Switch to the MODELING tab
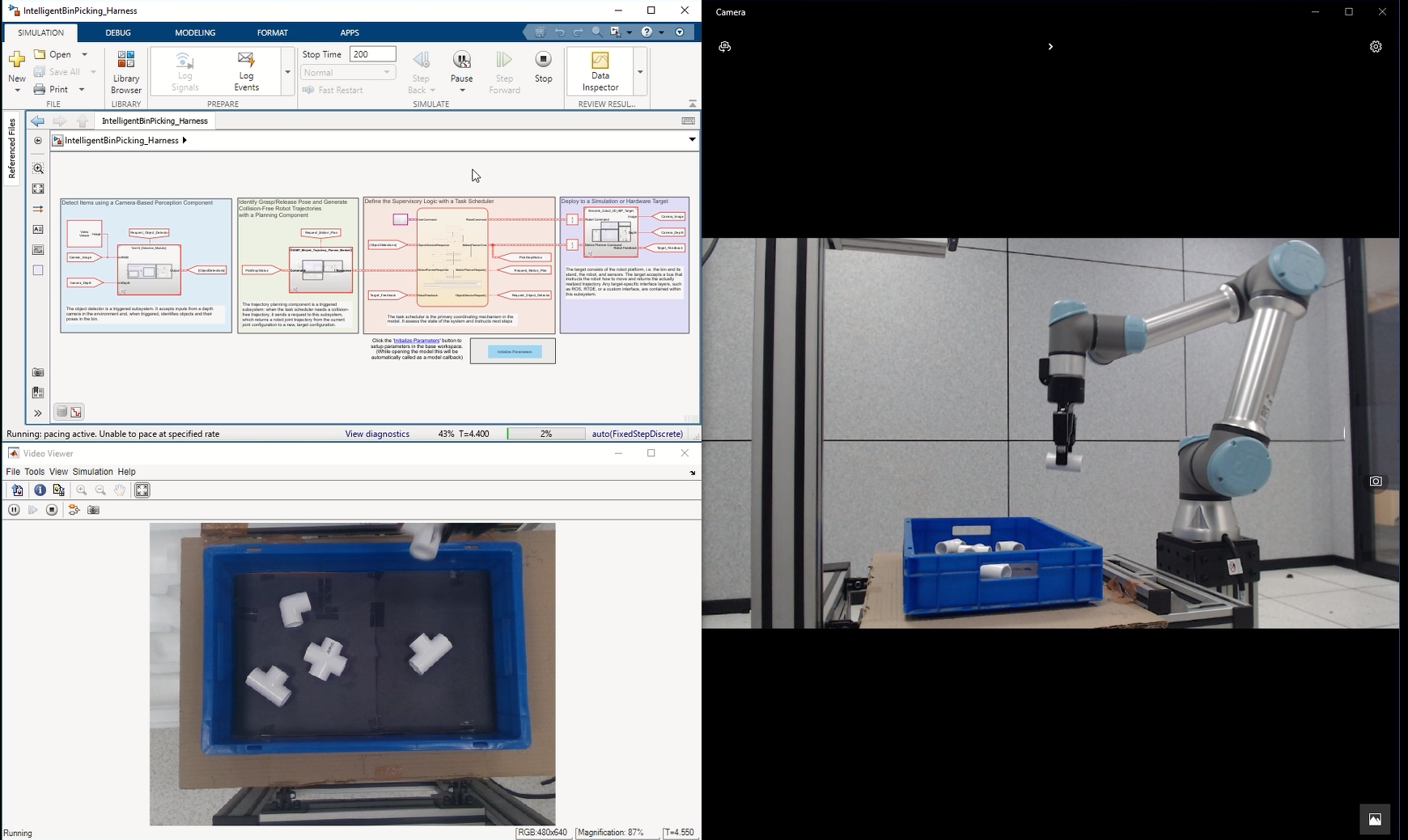This screenshot has height=840, width=1408. pyautogui.click(x=195, y=32)
